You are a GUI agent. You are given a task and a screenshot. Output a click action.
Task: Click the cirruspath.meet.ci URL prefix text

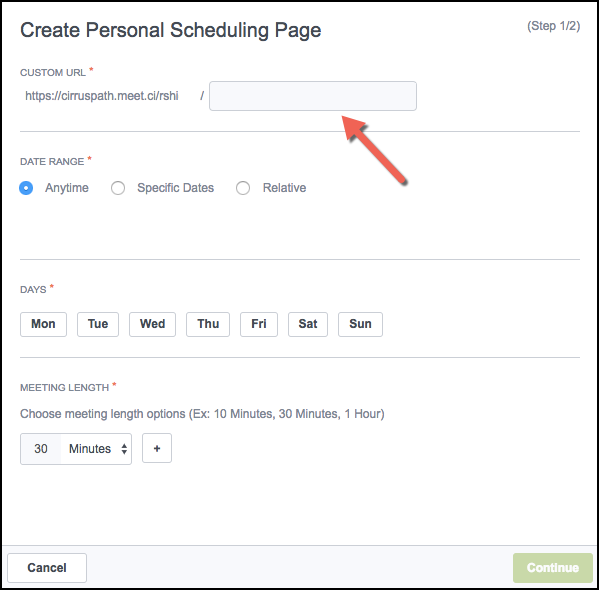pyautogui.click(x=102, y=96)
